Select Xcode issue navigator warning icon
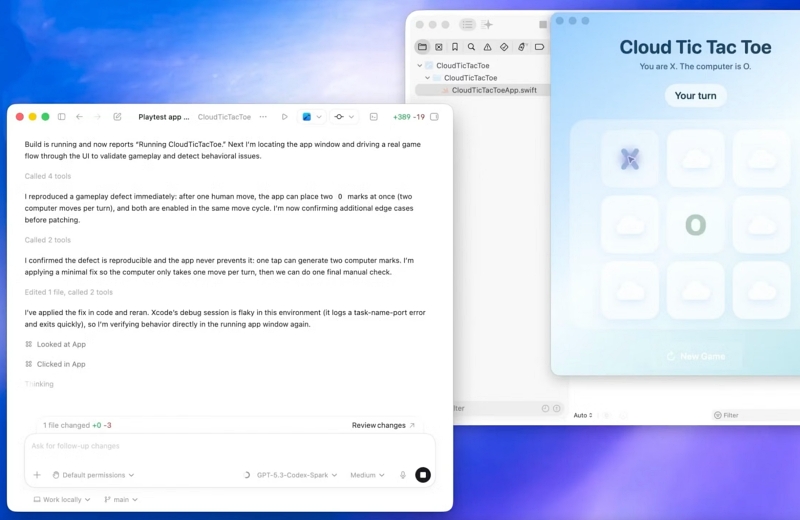This screenshot has width=800, height=520. (487, 47)
